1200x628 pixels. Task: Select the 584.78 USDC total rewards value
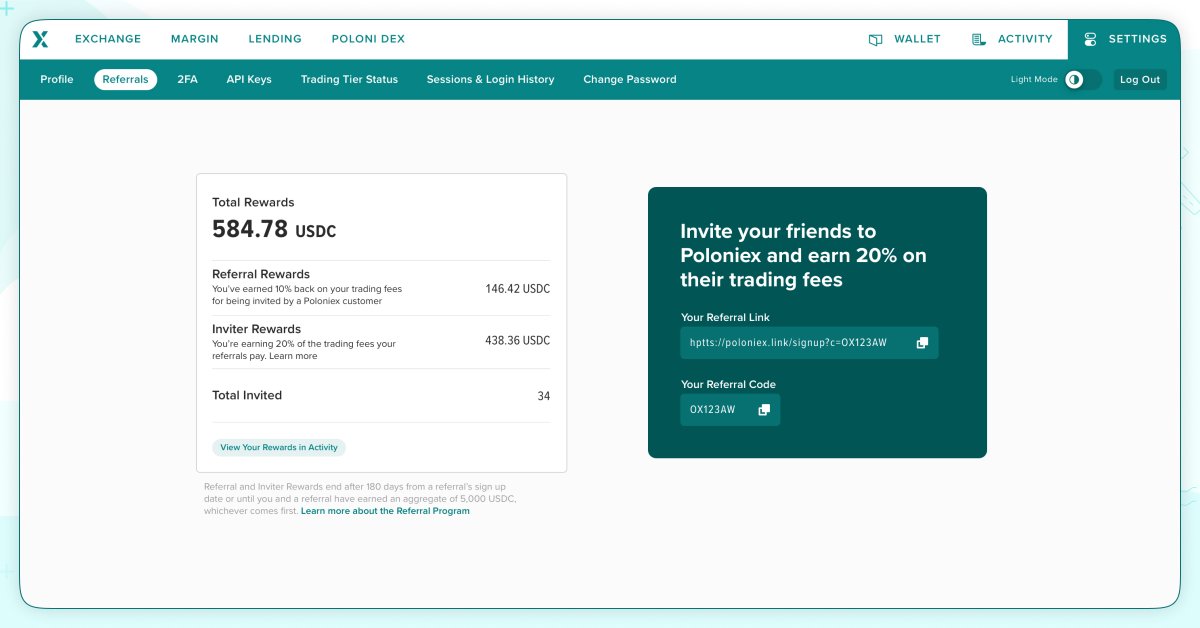coord(274,229)
